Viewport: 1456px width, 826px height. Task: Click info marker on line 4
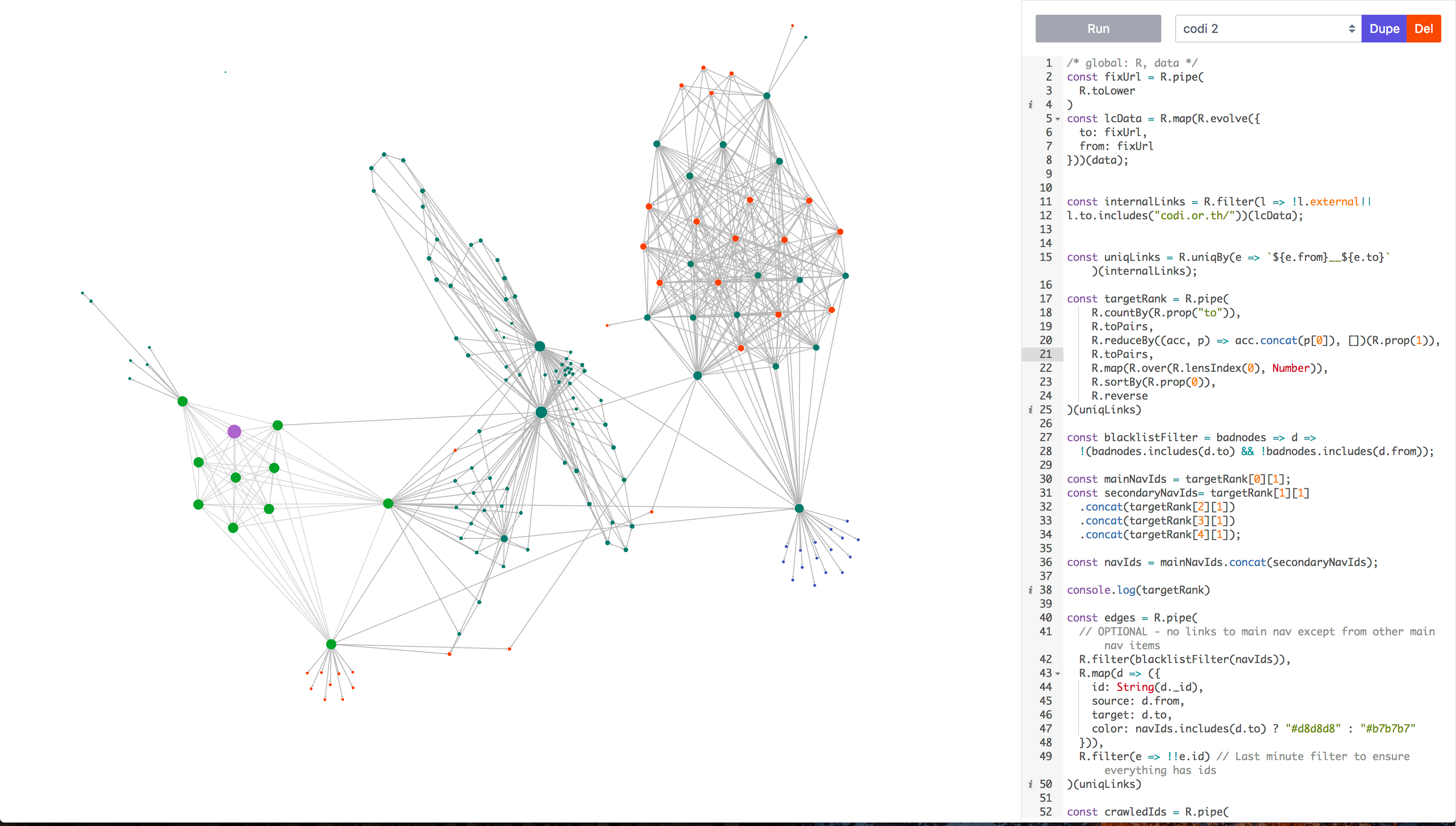pos(1030,105)
